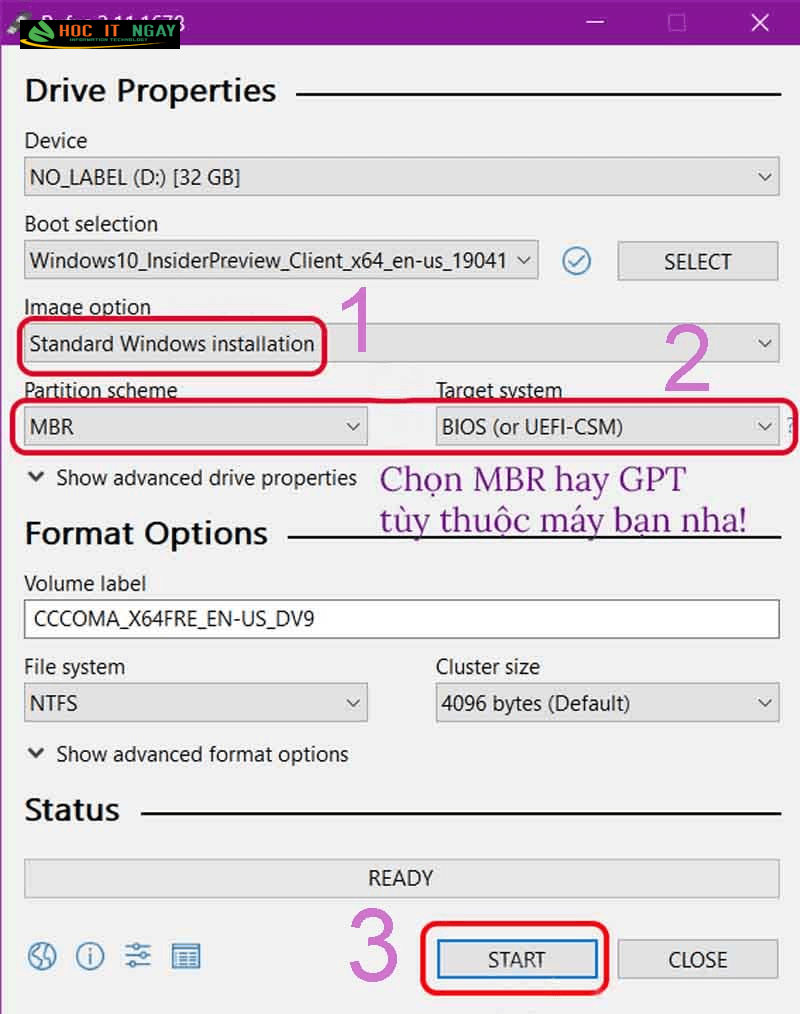Open application settings sliders icon

click(138, 956)
